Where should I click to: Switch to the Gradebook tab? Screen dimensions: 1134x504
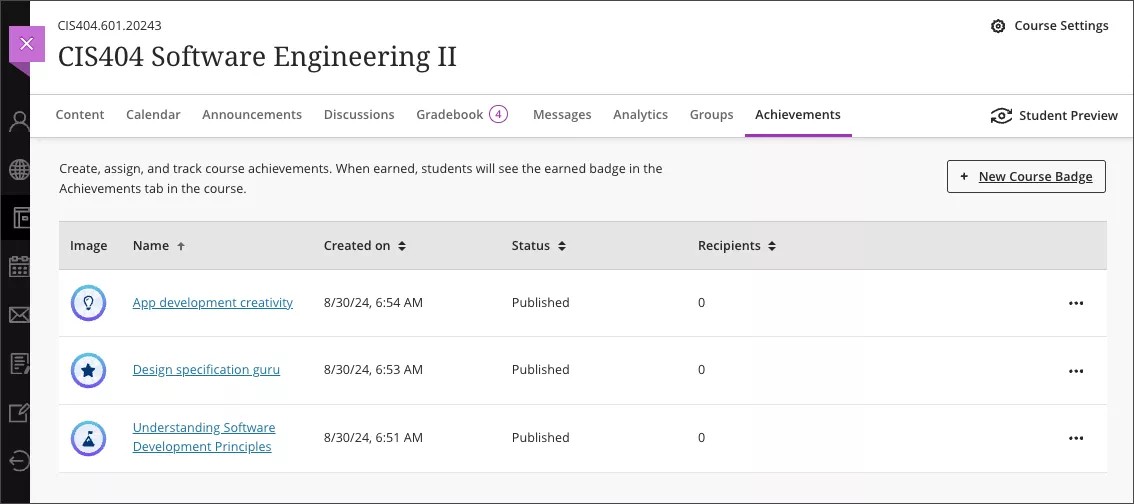(x=450, y=115)
